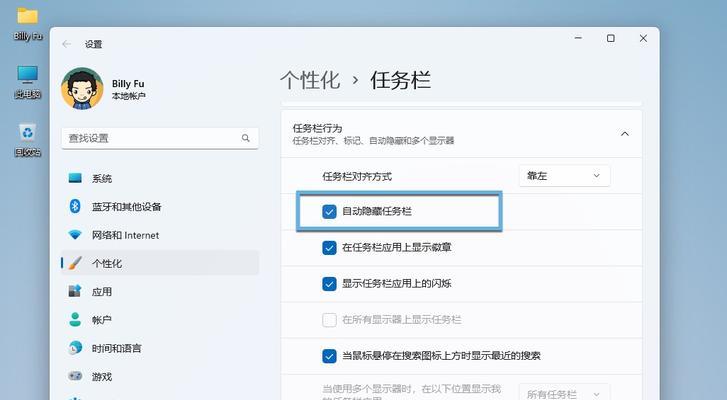Click 个性化 breadcrumb link in title
This screenshot has height=400, width=727.
(x=310, y=80)
